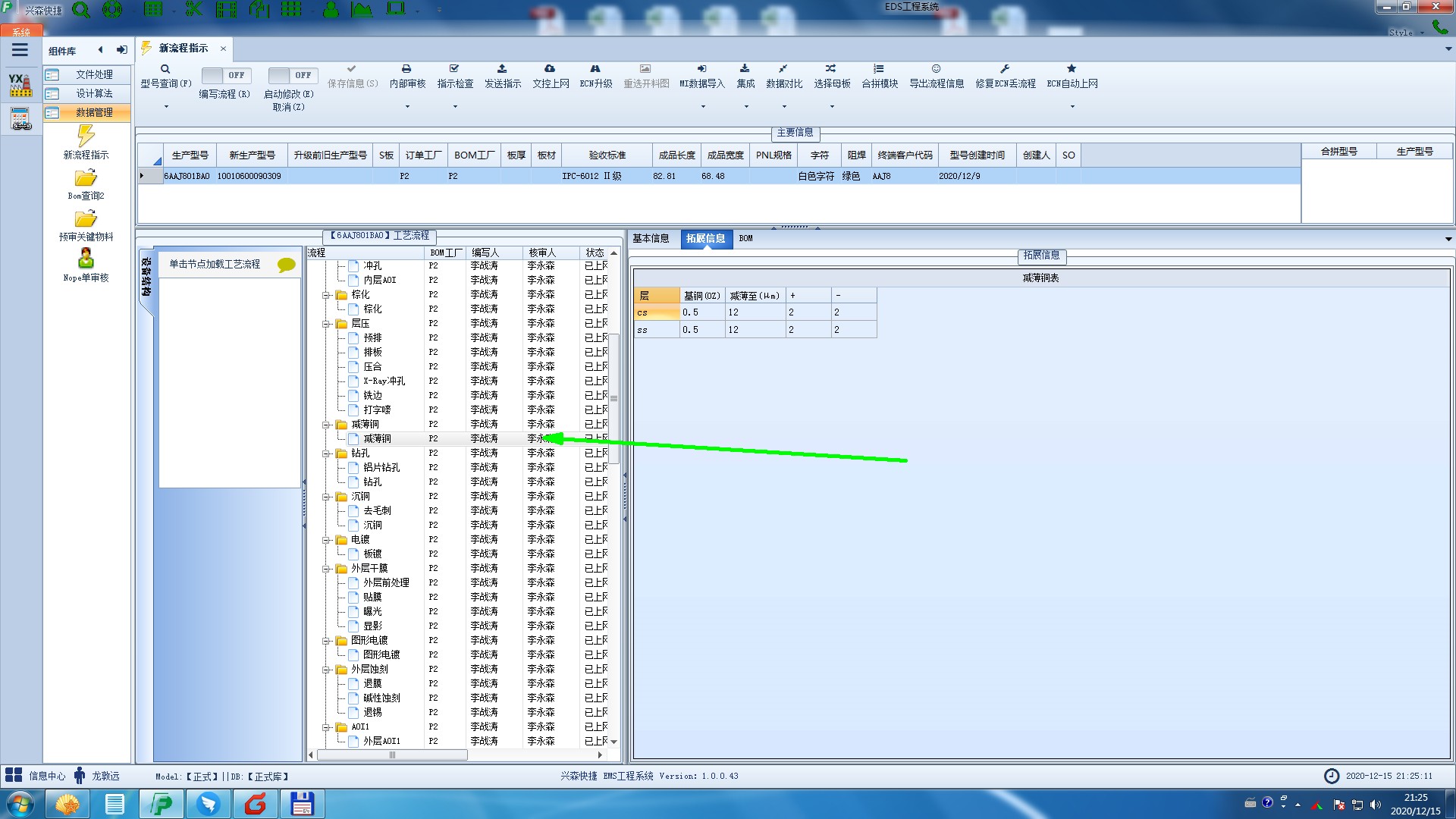Toggle the 编写流程 OFF switch
Viewport: 1456px width, 819px height.
tap(225, 75)
